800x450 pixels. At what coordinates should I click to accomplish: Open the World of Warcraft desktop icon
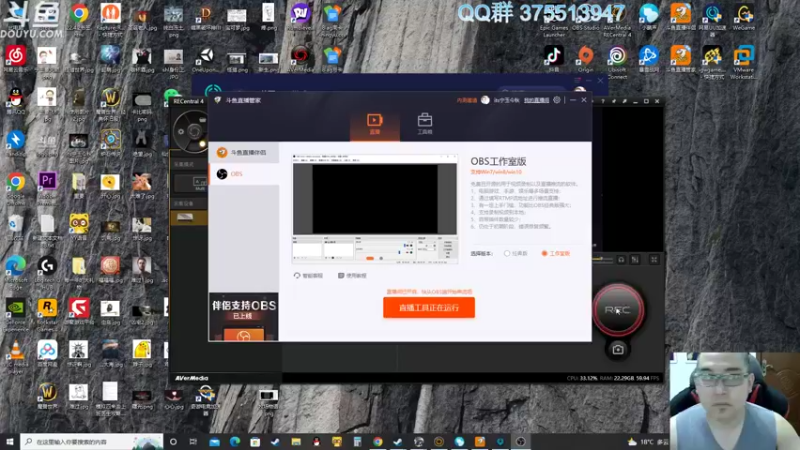[x=47, y=396]
